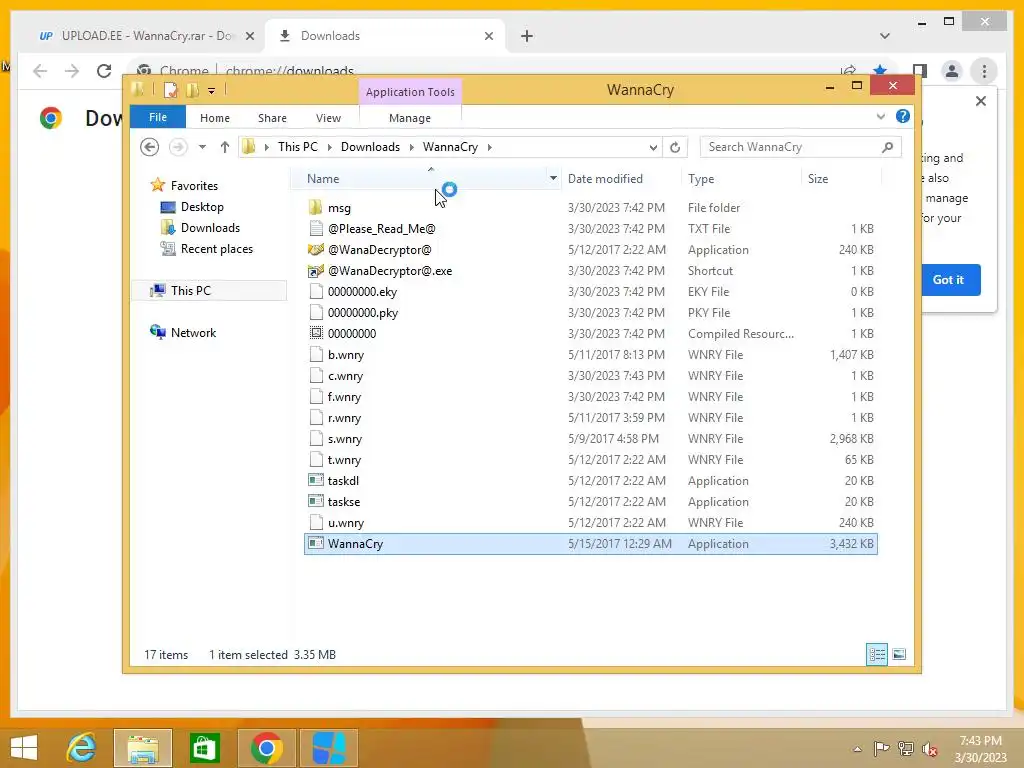Open the msg folder icon

click(315, 208)
